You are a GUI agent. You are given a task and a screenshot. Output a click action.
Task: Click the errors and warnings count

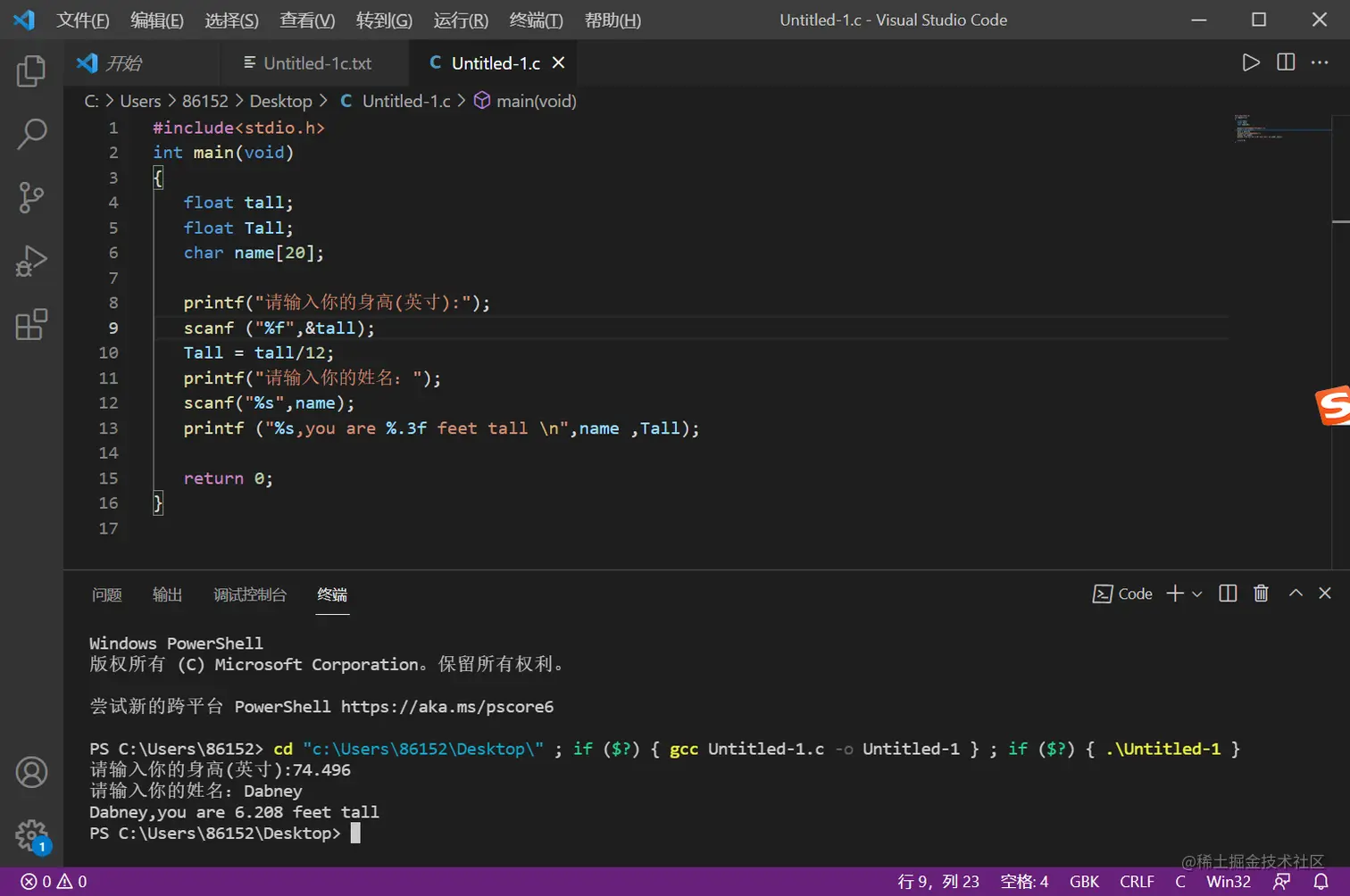pyautogui.click(x=54, y=882)
